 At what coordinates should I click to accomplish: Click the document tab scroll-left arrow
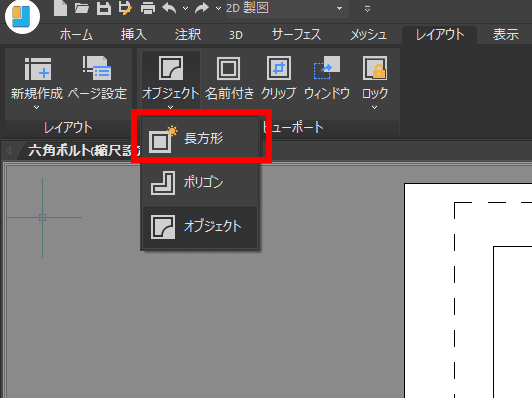9,151
